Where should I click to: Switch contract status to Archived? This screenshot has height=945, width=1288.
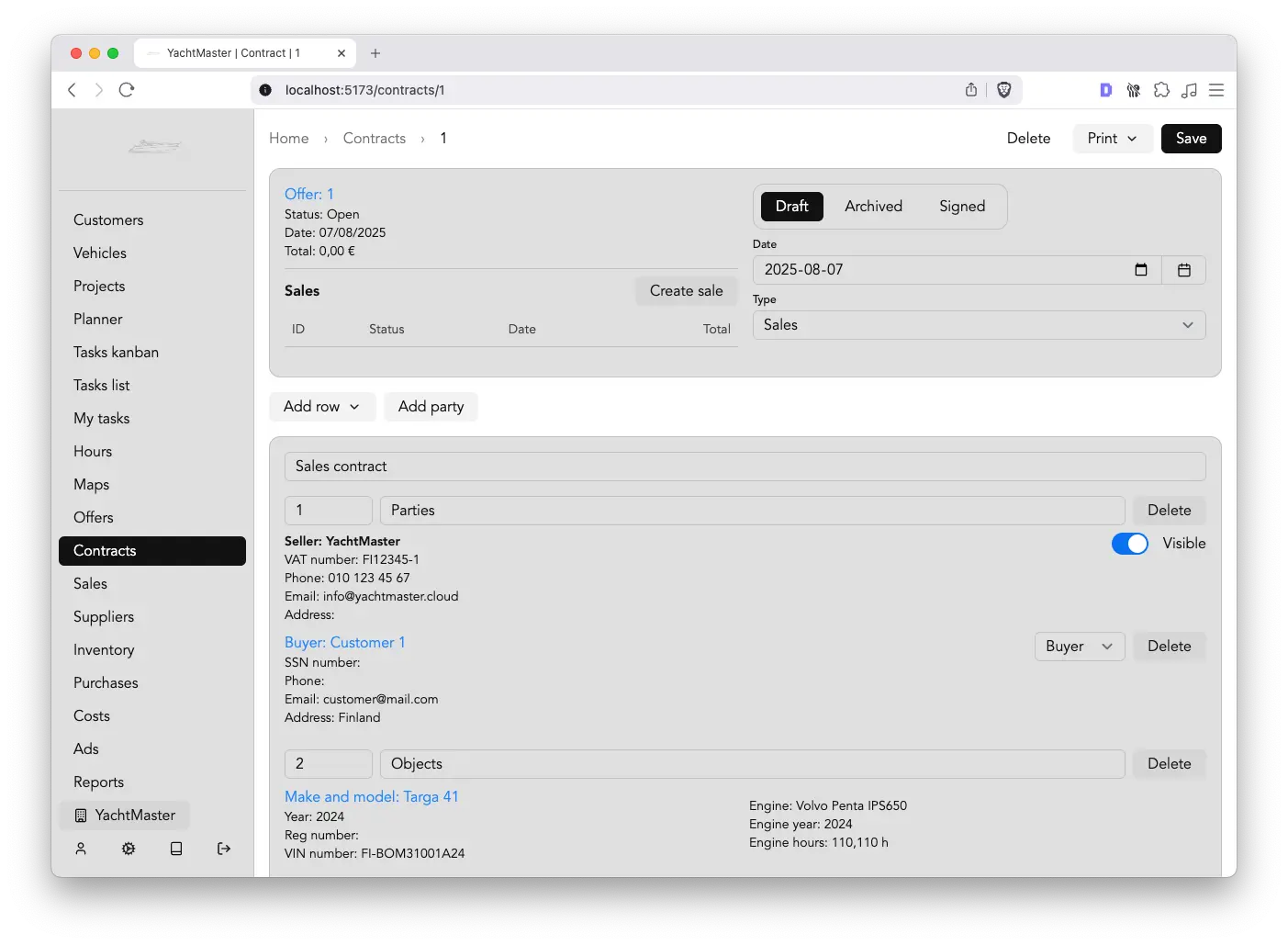coord(873,207)
